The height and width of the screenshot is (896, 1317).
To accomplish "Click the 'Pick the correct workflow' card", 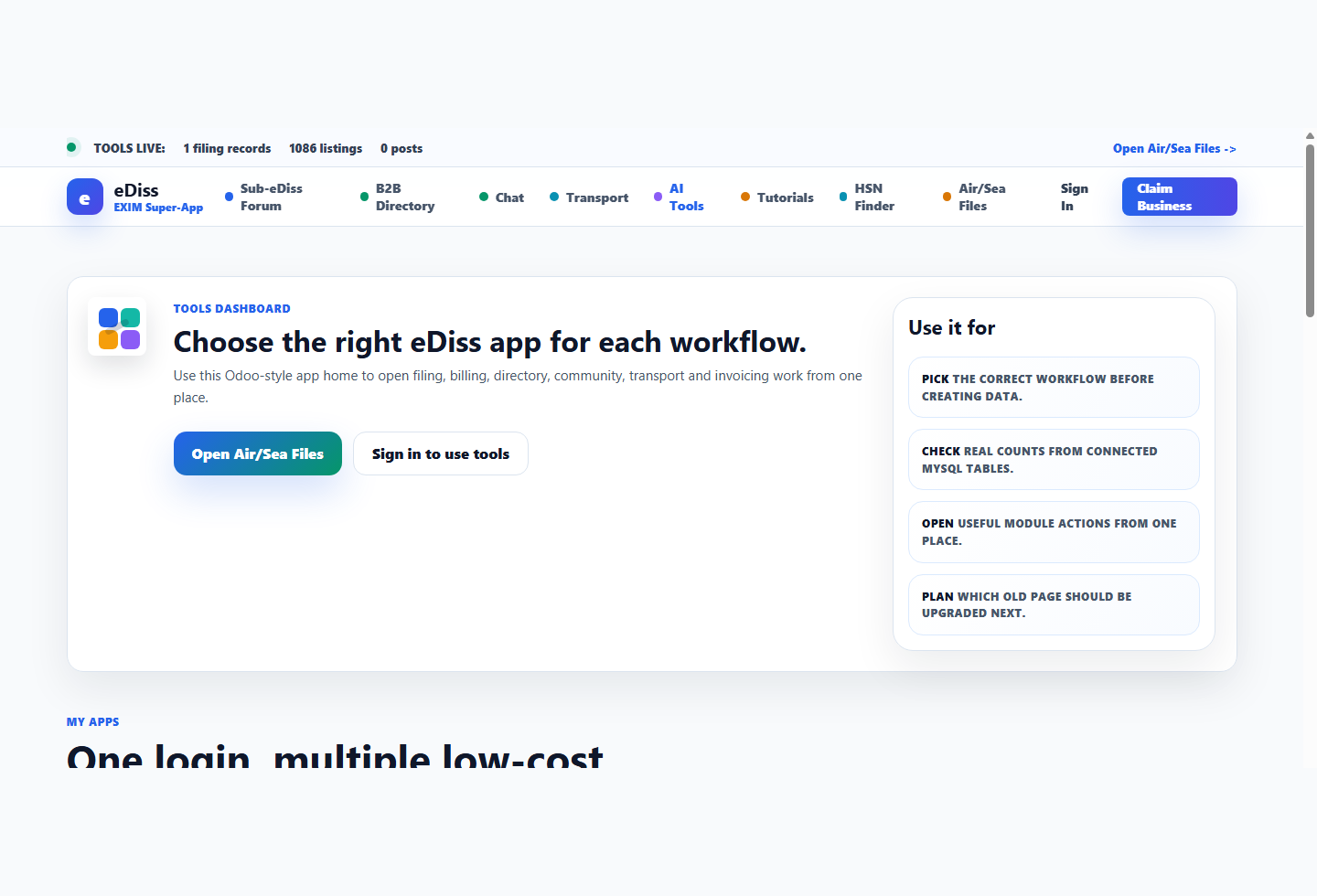I will tap(1054, 388).
